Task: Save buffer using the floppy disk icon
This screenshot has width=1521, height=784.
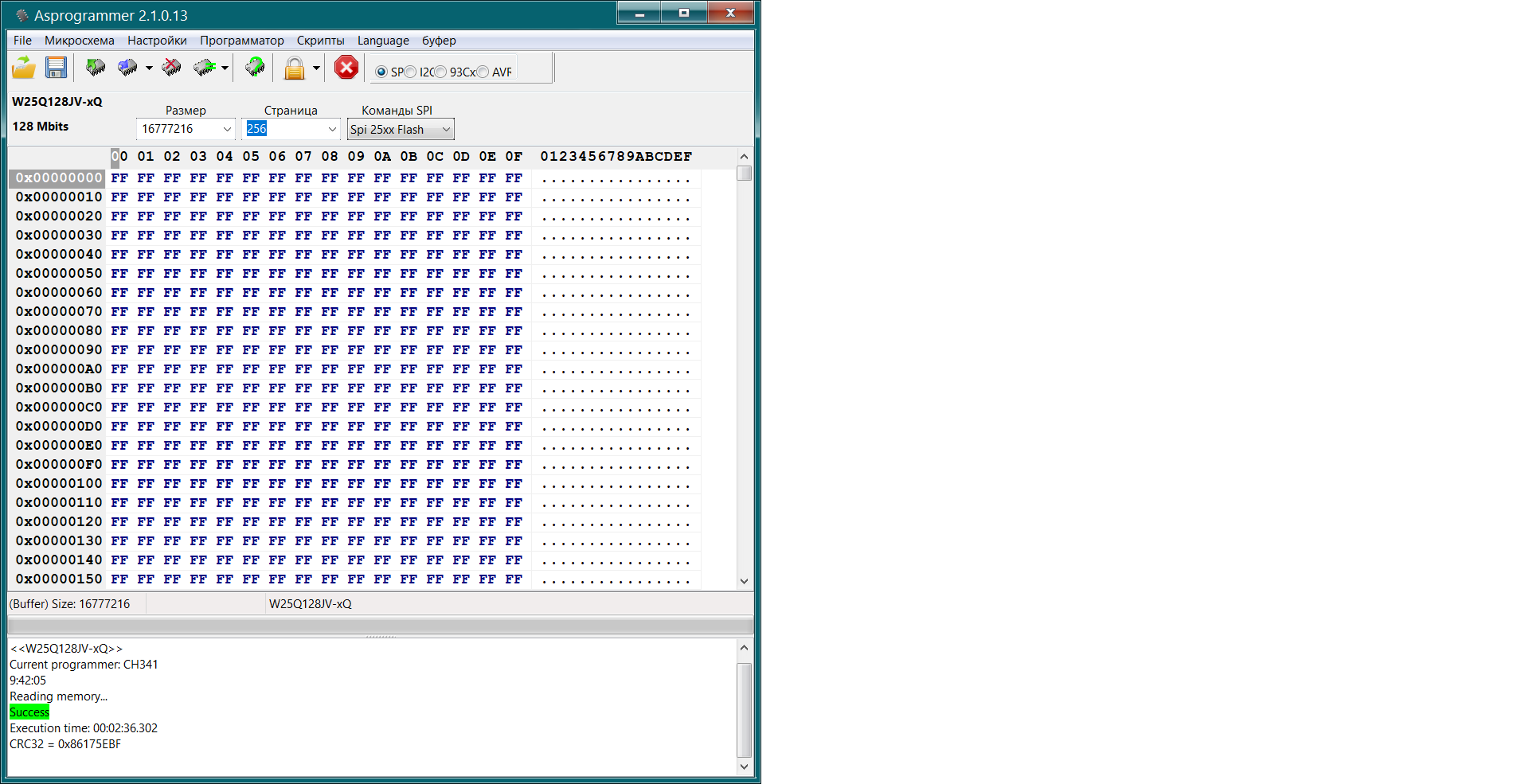Action: coord(56,68)
